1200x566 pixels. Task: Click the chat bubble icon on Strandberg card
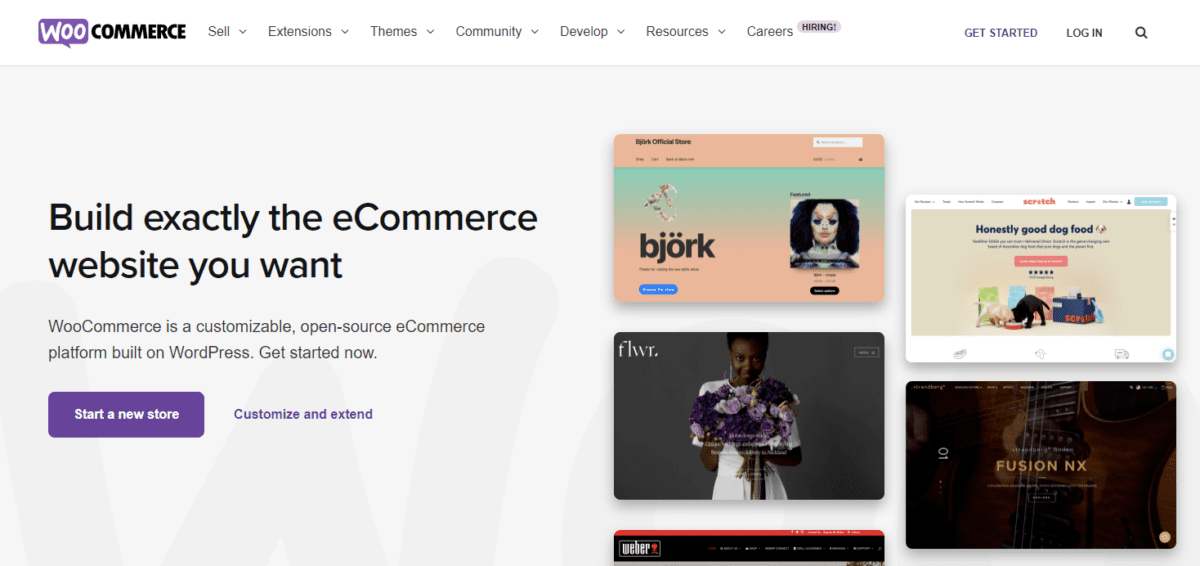[1166, 537]
